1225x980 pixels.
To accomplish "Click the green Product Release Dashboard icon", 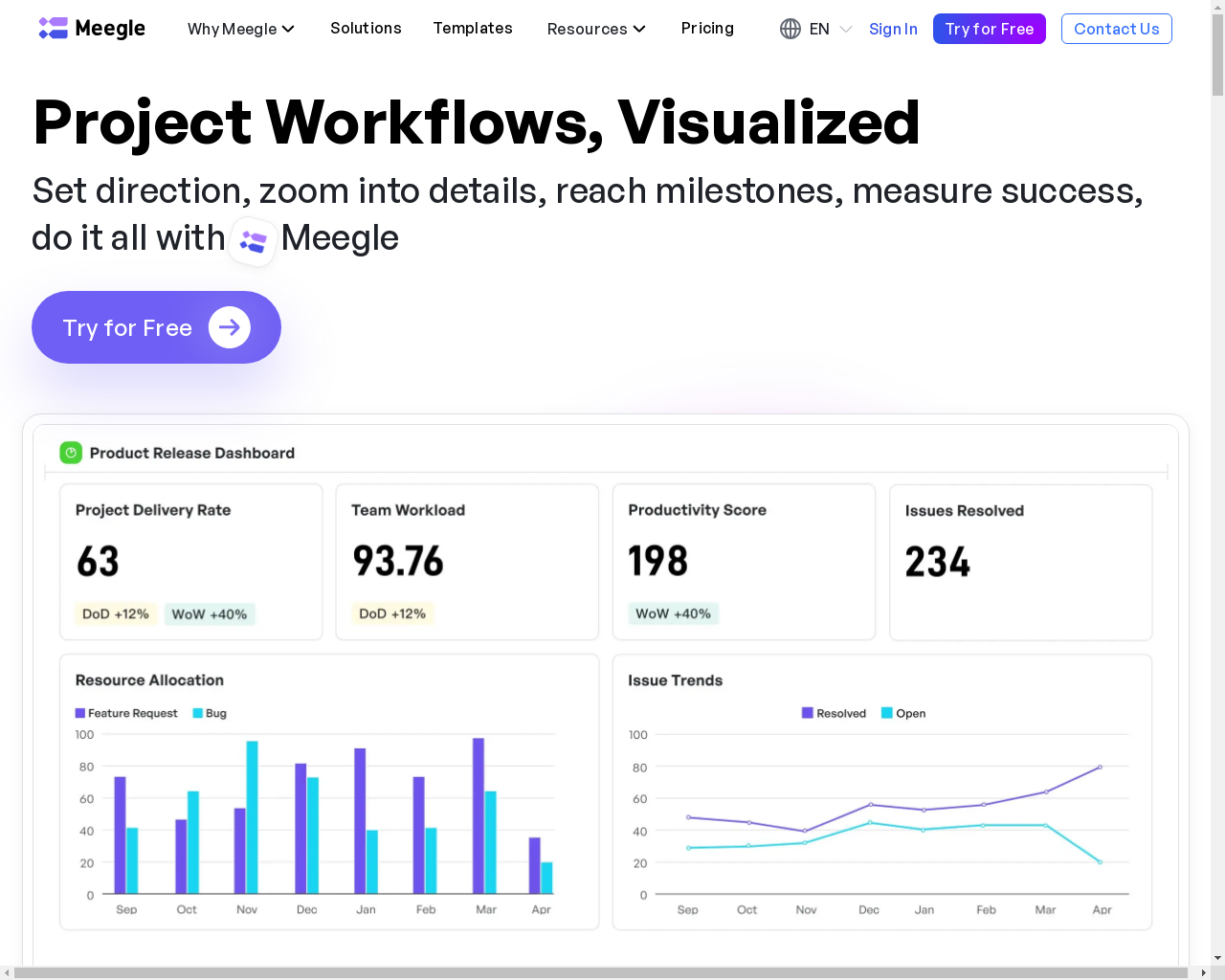I will [71, 453].
